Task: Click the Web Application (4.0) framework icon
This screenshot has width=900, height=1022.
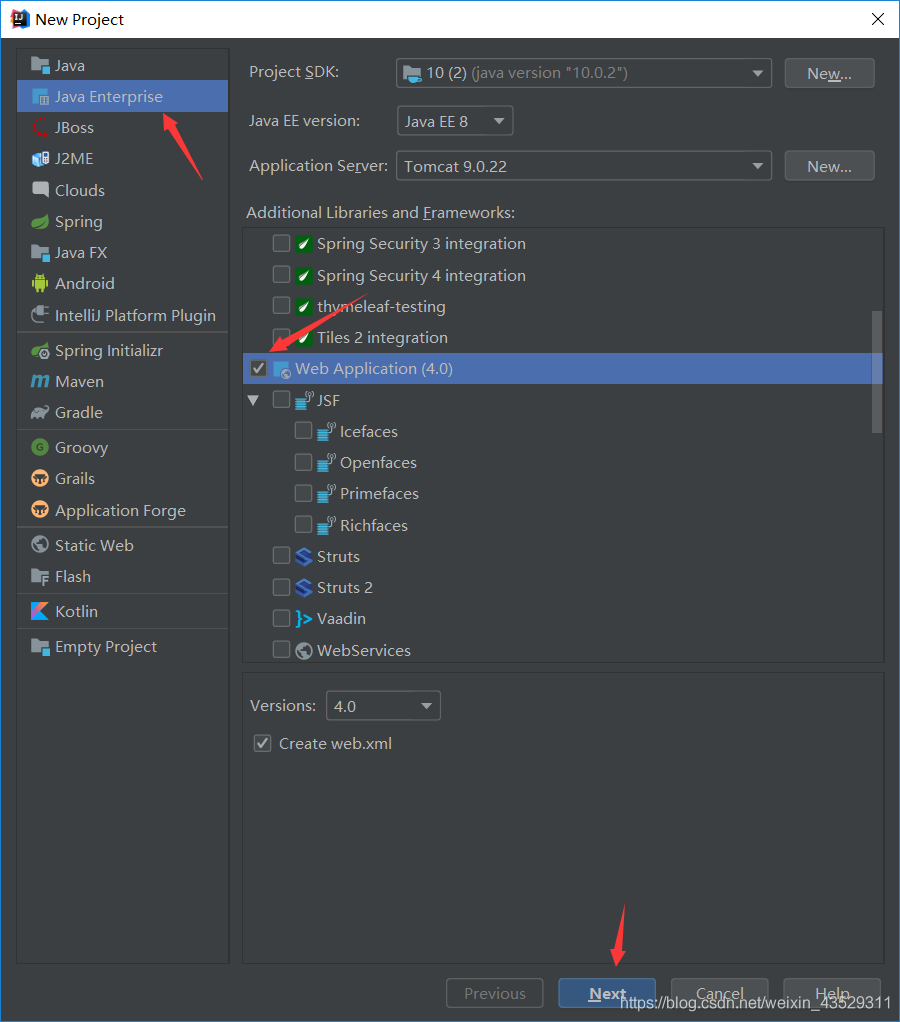Action: [282, 369]
